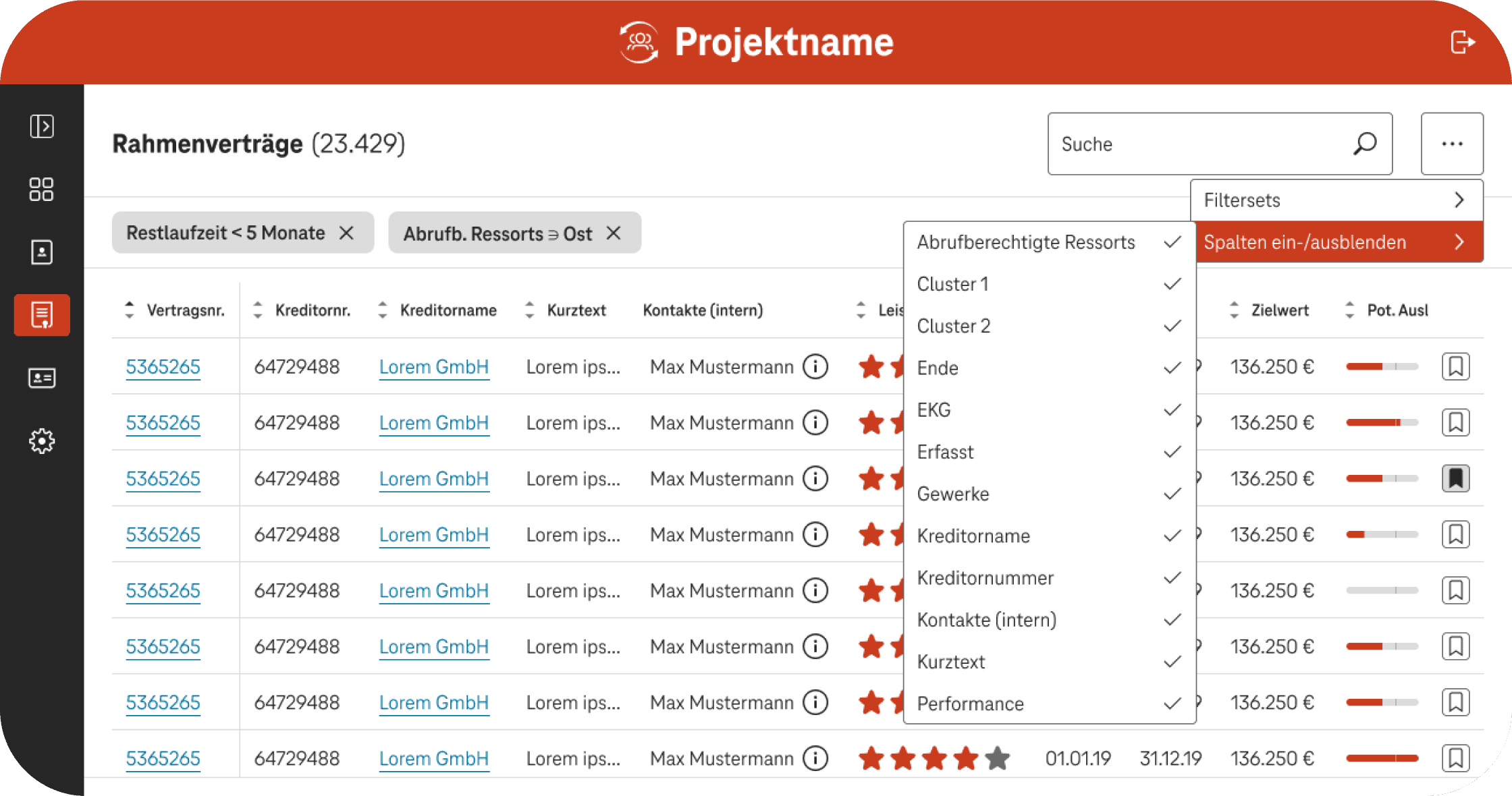Screen dimensions: 1512x796
Task: Open the ID card icon in sidebar
Action: tap(42, 378)
